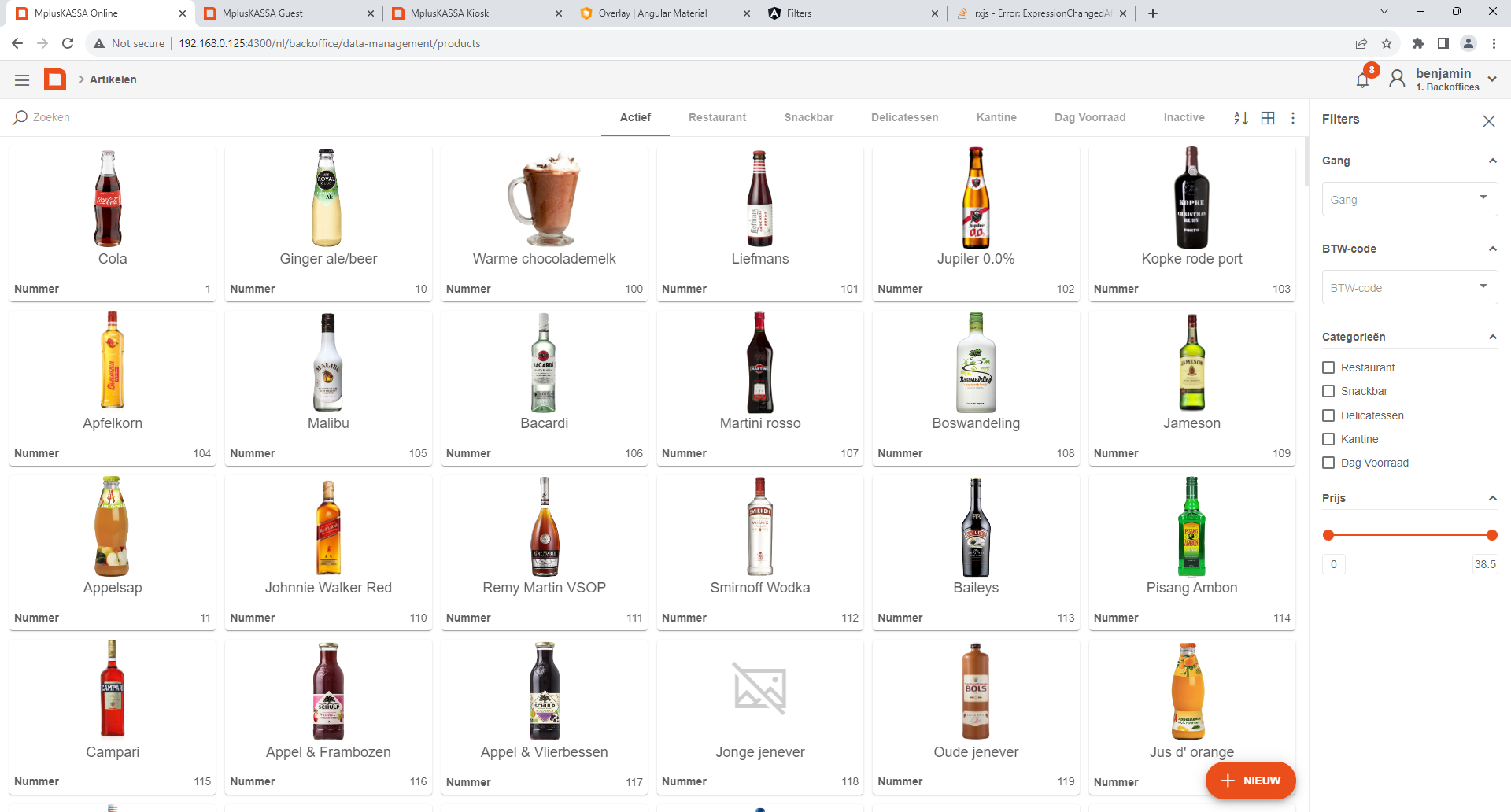Reload the page with browser refresh
Viewport: 1511px width, 812px height.
pyautogui.click(x=68, y=43)
